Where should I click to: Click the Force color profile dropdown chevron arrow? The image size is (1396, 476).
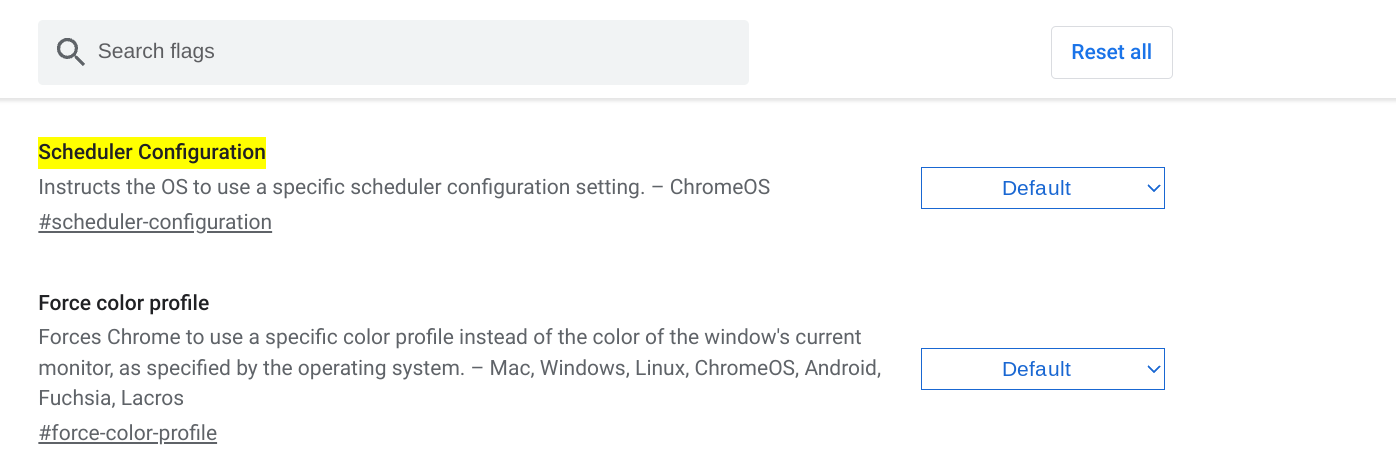pos(1153,369)
